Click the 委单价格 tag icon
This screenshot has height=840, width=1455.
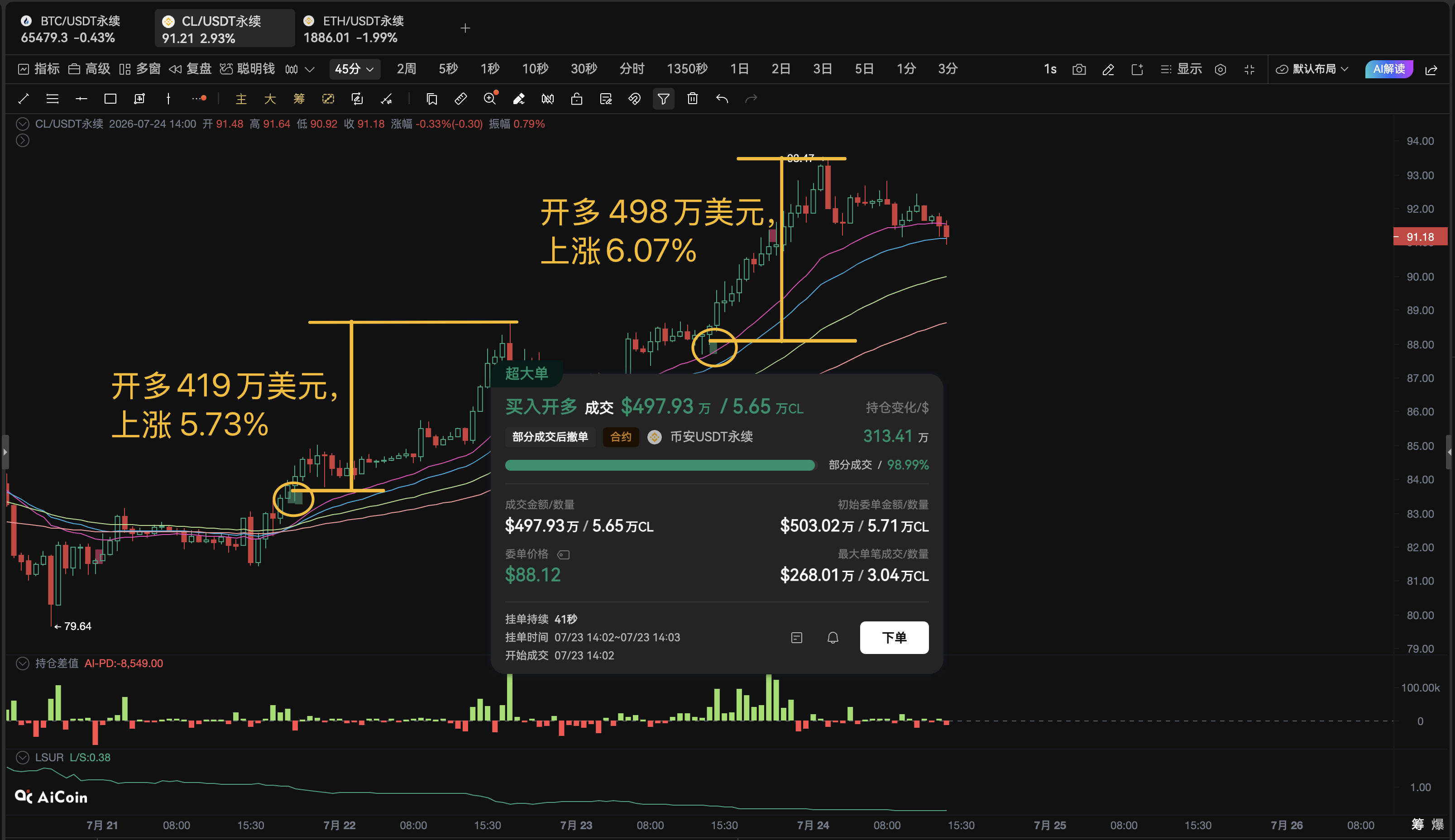click(564, 554)
